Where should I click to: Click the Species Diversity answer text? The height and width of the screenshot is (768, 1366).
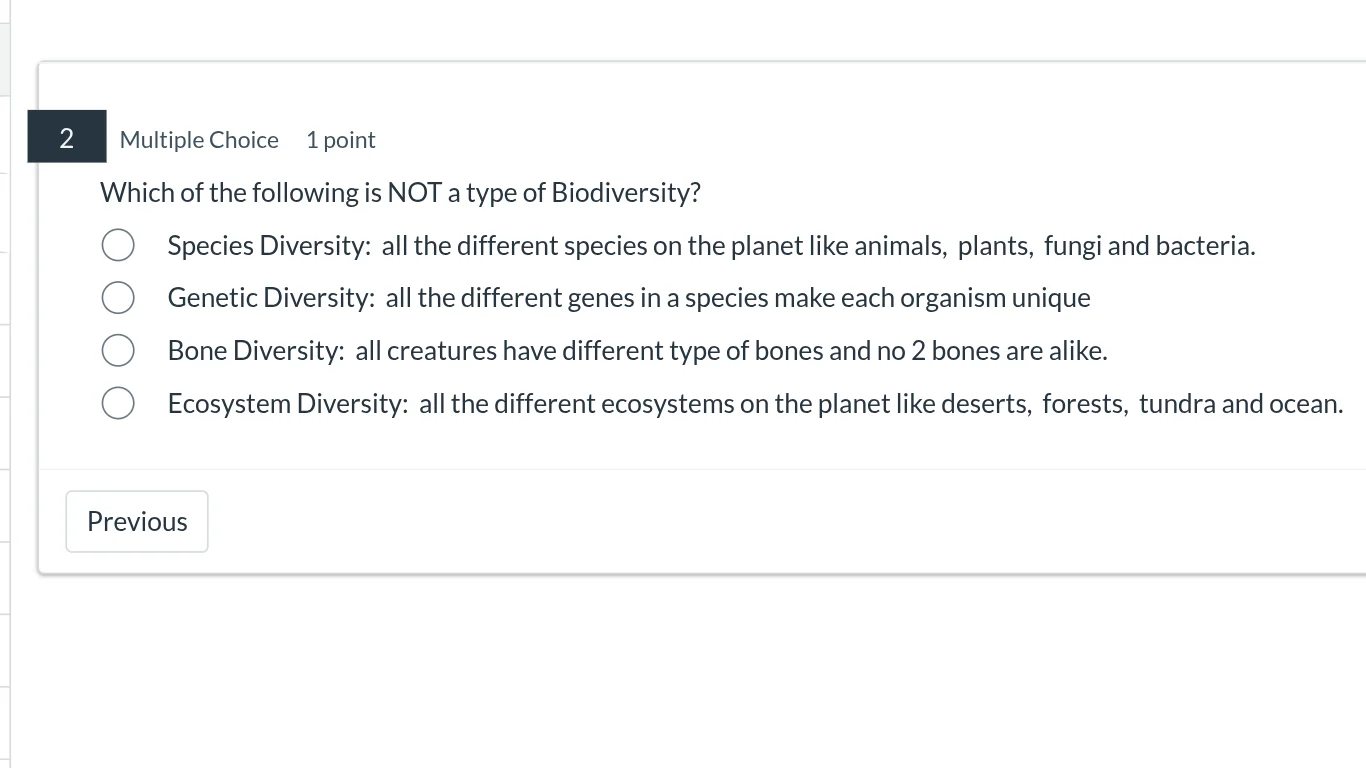[711, 245]
